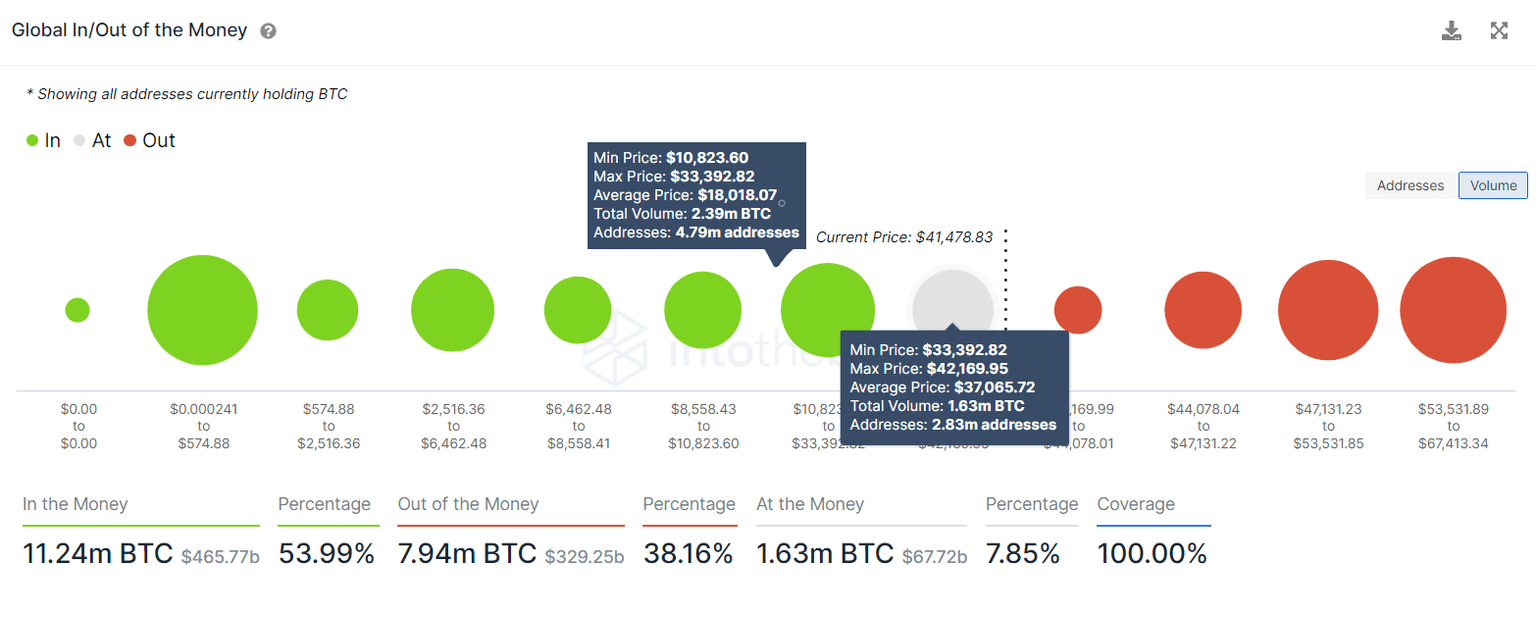Select the $47,131.23 to $53,531.85 bubble
Screen dimensions: 1536x617
click(1328, 310)
